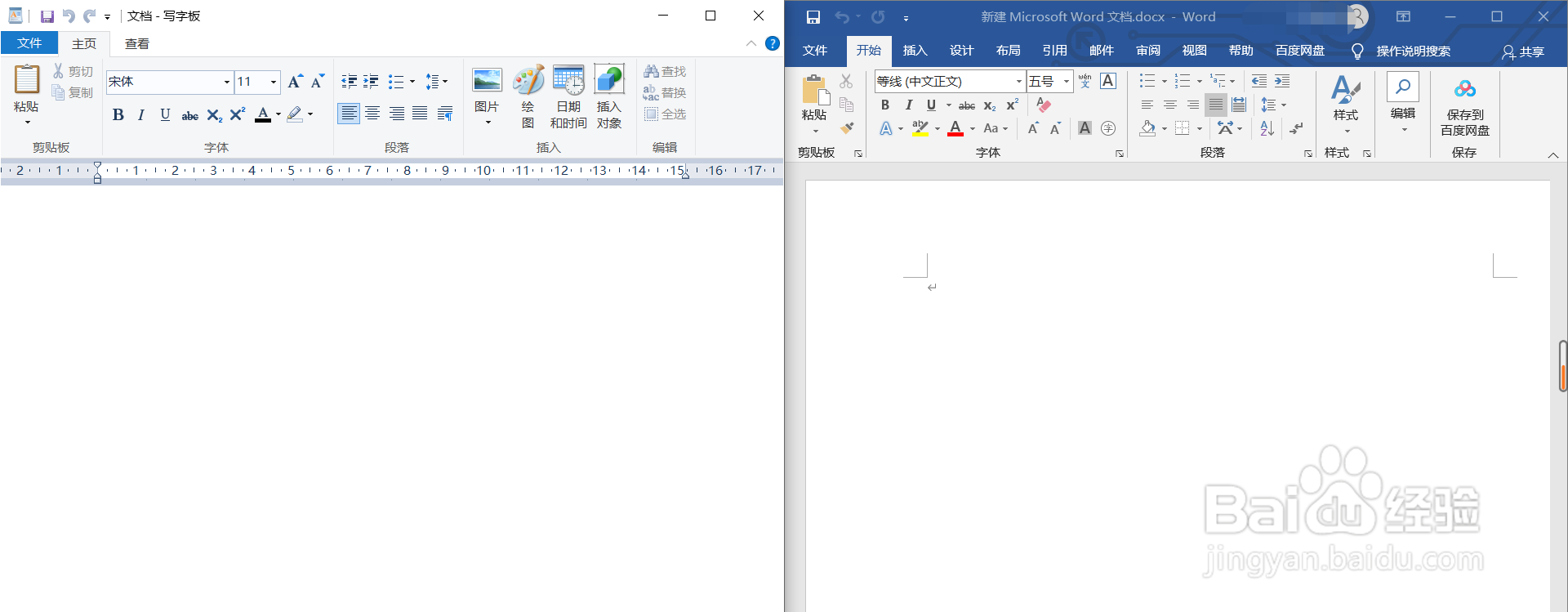This screenshot has height=612, width=1568.
Task: Open WordPad line spacing dropdown
Action: [437, 82]
